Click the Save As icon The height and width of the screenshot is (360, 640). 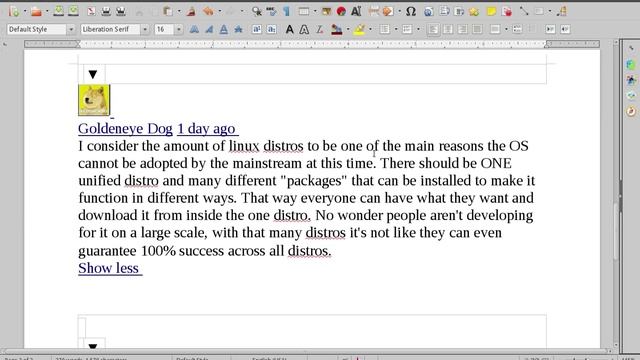coord(73,11)
